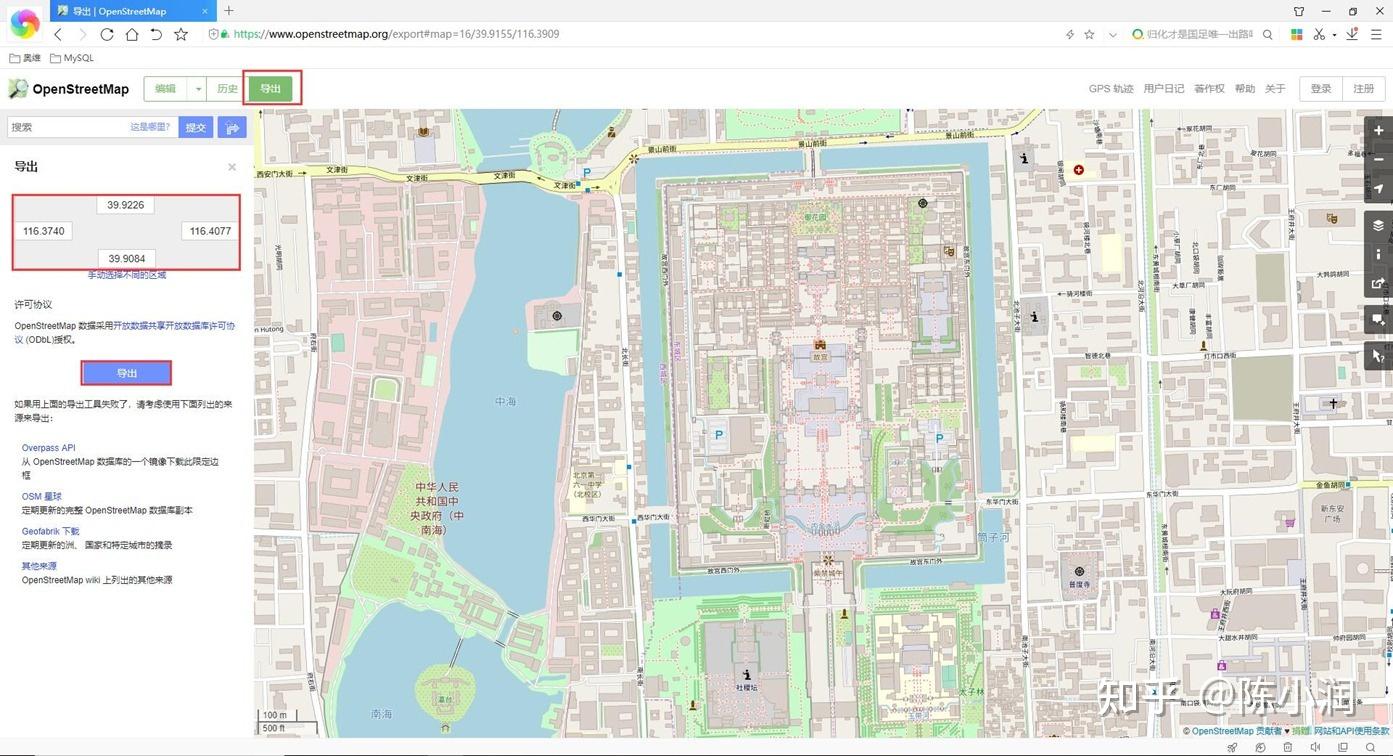View map info with the i icon

tap(1378, 255)
